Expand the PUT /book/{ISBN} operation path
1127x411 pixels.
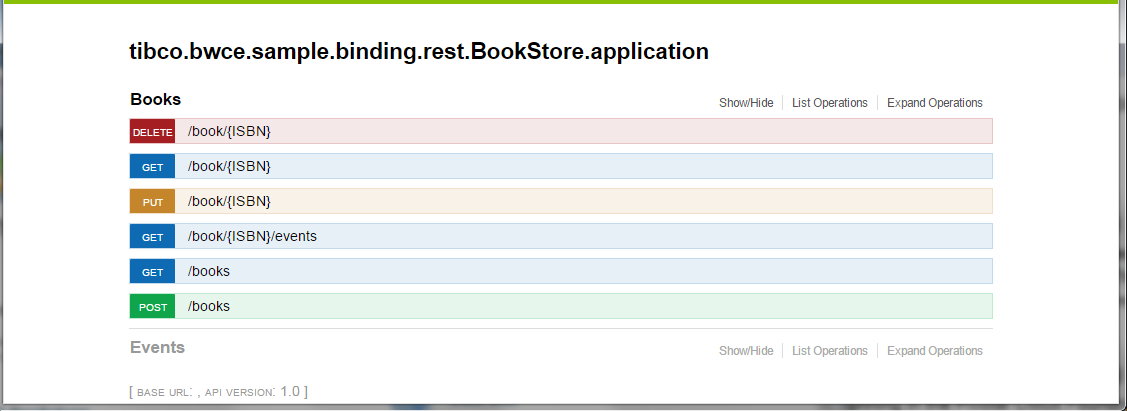coord(229,201)
